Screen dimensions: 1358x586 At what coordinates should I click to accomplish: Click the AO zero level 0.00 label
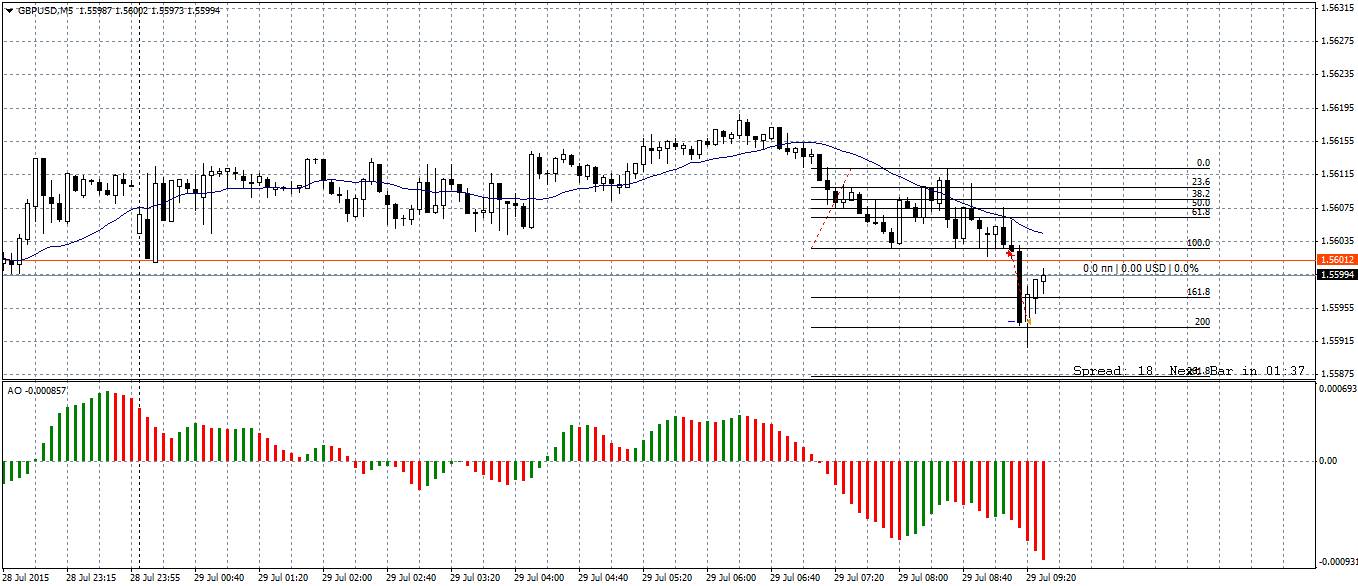point(1329,461)
